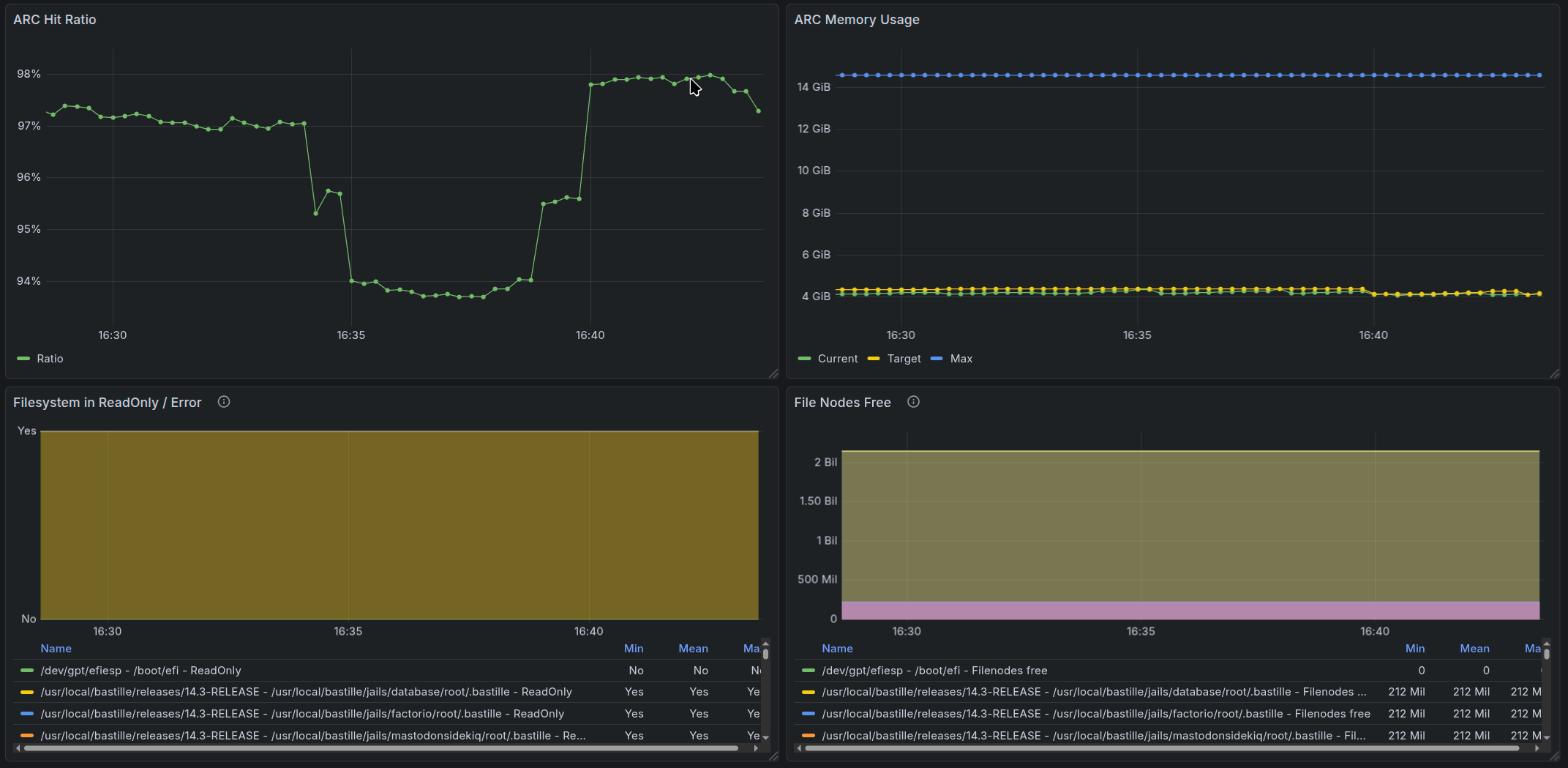Click scroll-right arrow in File Nodes Free legend
The width and height of the screenshot is (1568, 768).
[x=1537, y=748]
